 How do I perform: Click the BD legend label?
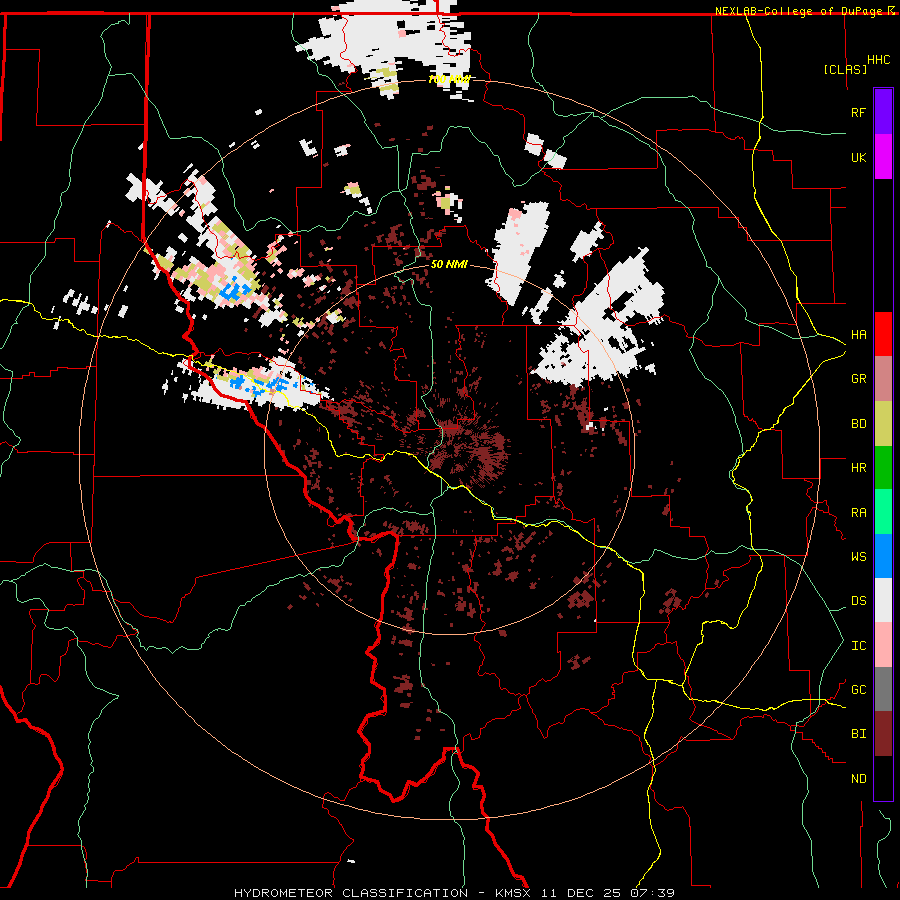(x=858, y=424)
